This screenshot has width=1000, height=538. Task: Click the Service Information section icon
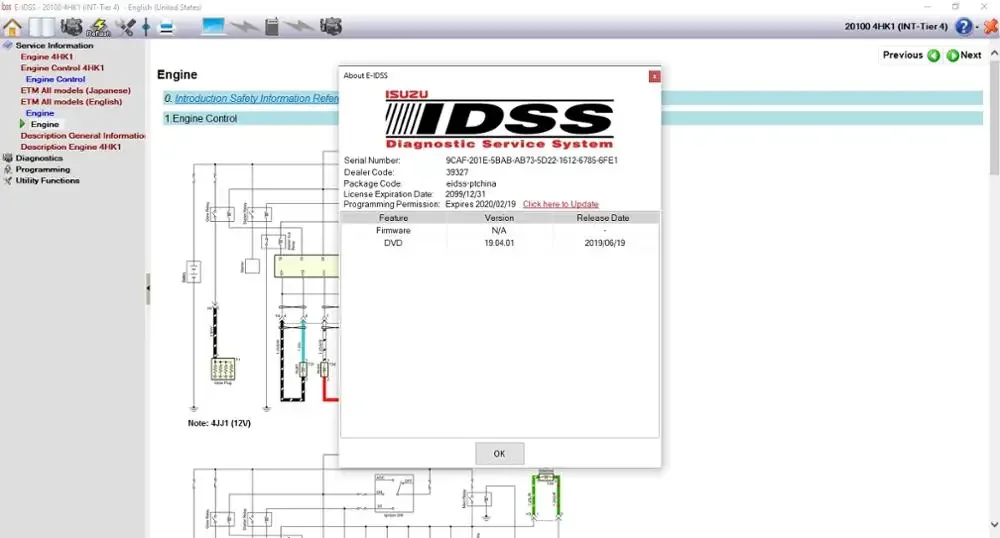point(8,46)
